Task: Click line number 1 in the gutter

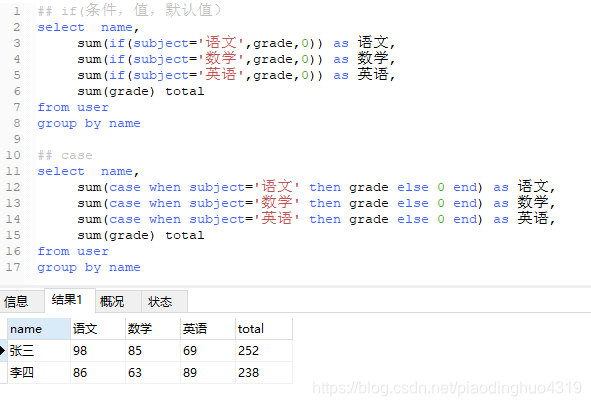Action: 17,11
